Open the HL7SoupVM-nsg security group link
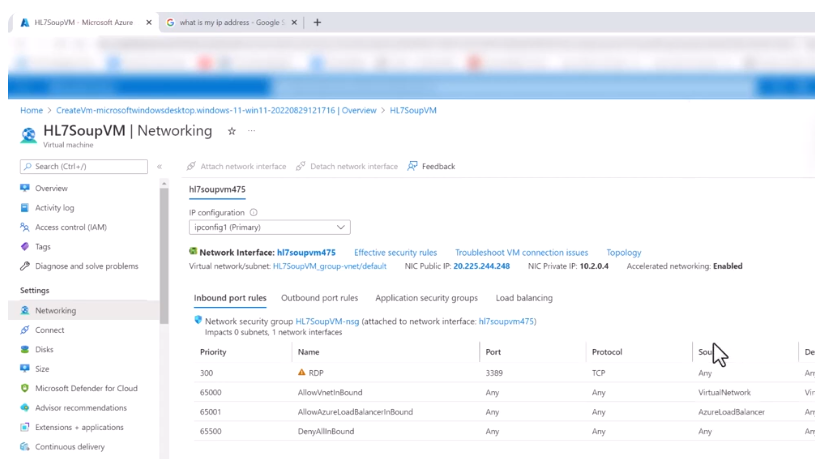This screenshot has width=815, height=459. click(327, 321)
